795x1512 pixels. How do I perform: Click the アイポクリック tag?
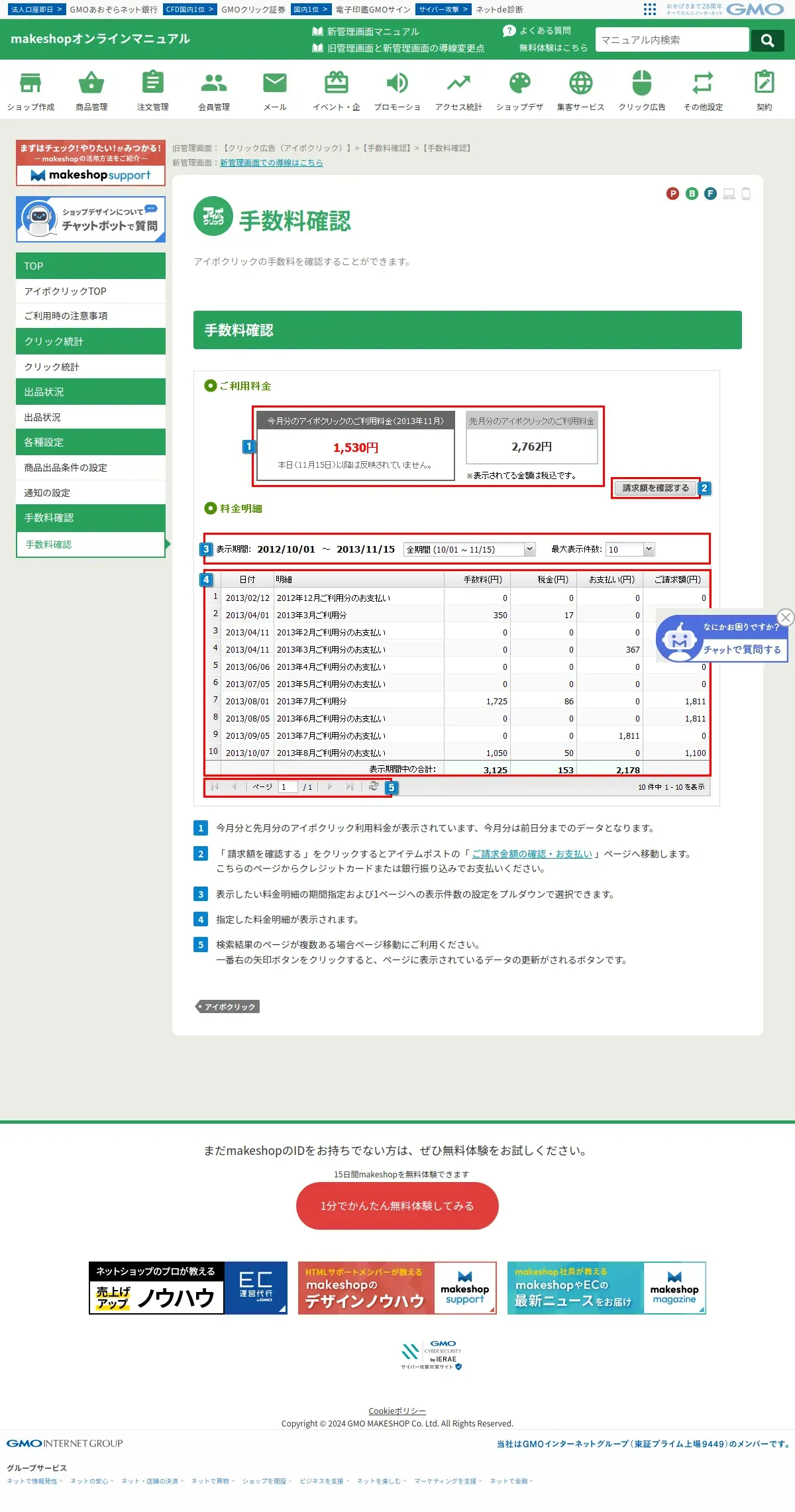[227, 1007]
